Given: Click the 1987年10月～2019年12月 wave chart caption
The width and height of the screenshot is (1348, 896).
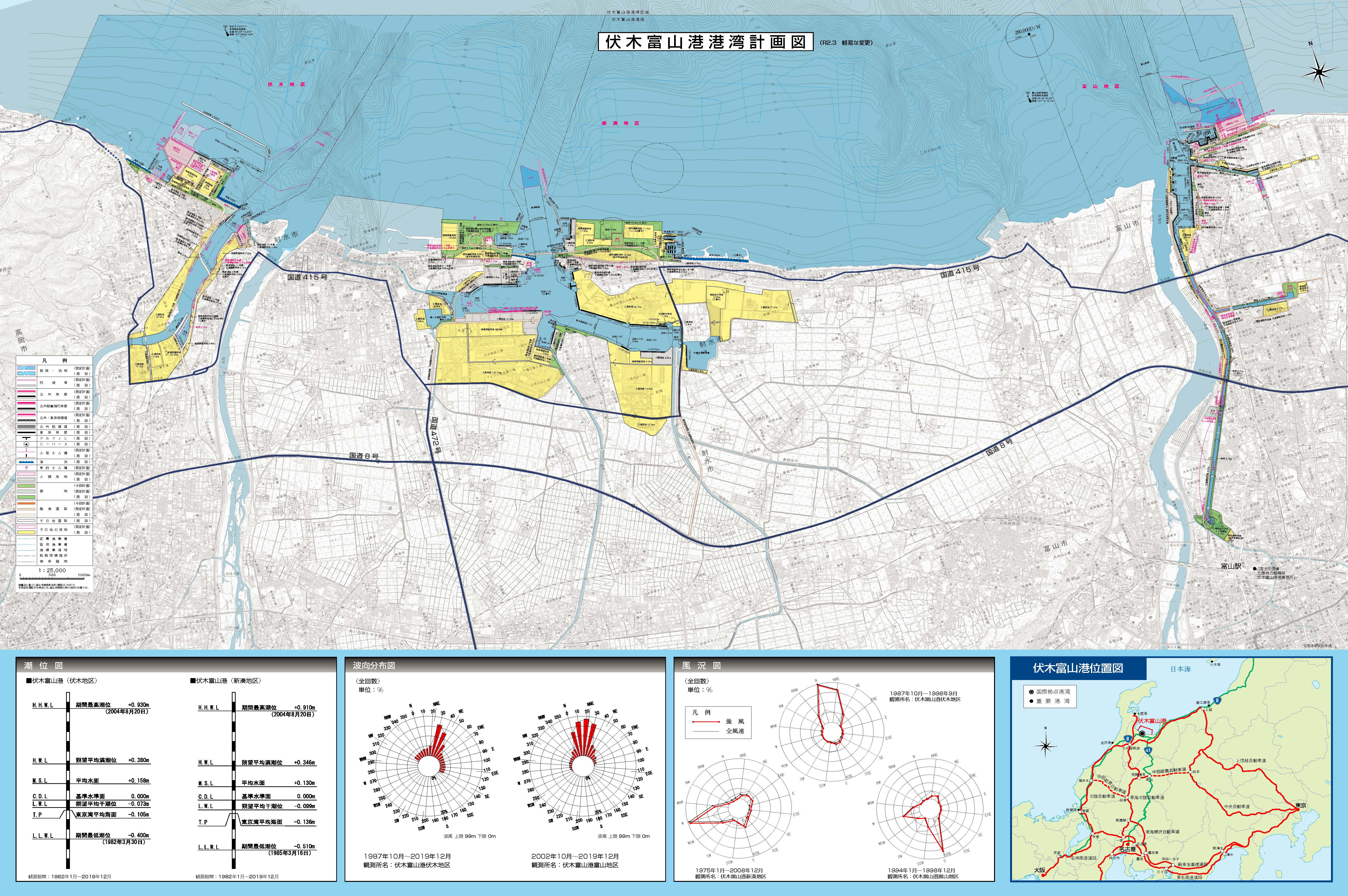Looking at the screenshot, I should (x=407, y=856).
